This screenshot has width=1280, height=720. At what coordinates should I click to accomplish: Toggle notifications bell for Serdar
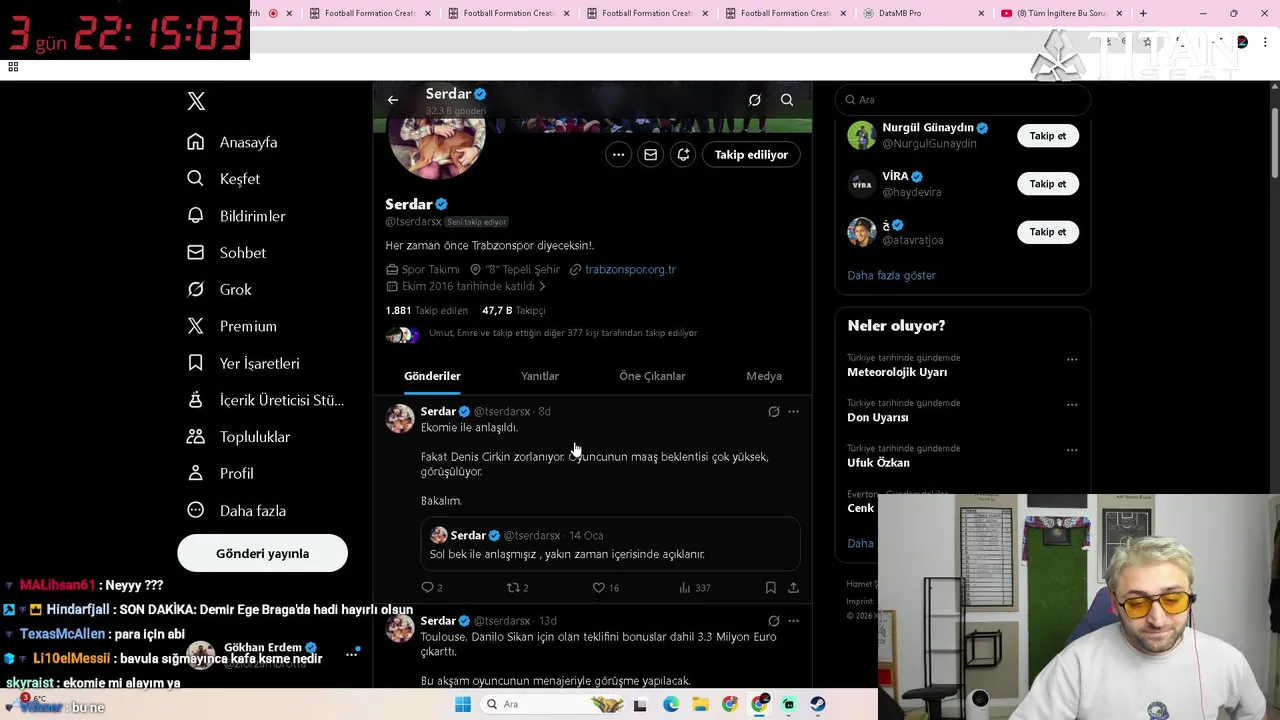coord(683,155)
